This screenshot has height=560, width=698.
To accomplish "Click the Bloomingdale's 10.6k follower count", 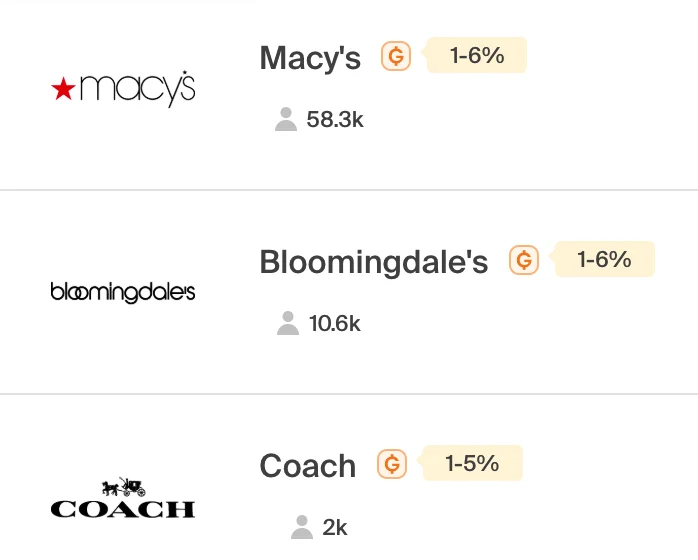I will pyautogui.click(x=335, y=323).
